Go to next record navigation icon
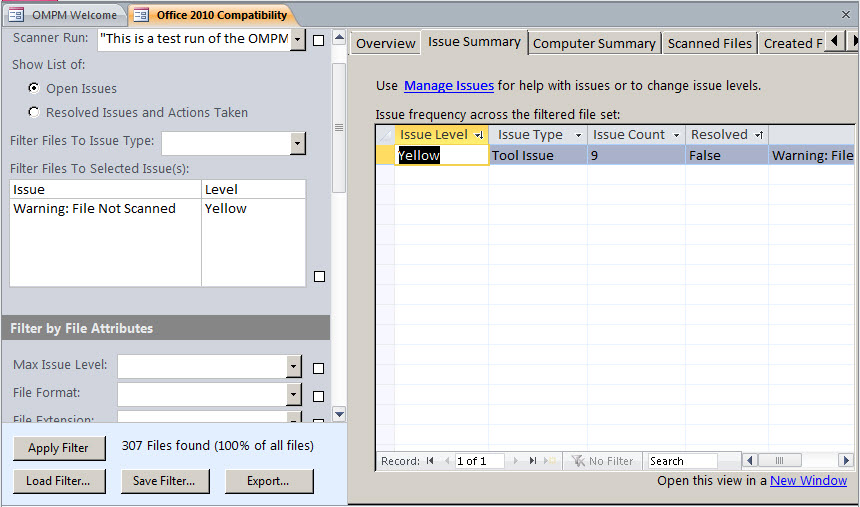860x507 pixels. click(515, 461)
